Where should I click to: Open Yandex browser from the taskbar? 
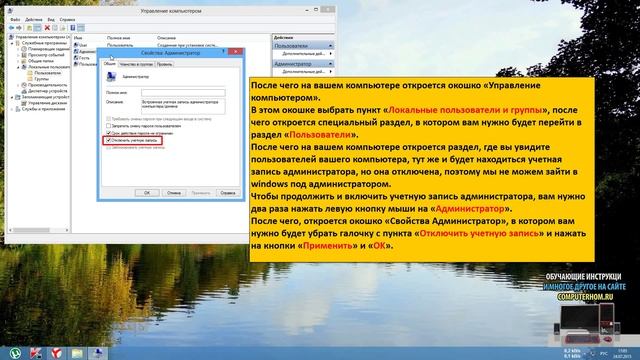tap(56, 353)
